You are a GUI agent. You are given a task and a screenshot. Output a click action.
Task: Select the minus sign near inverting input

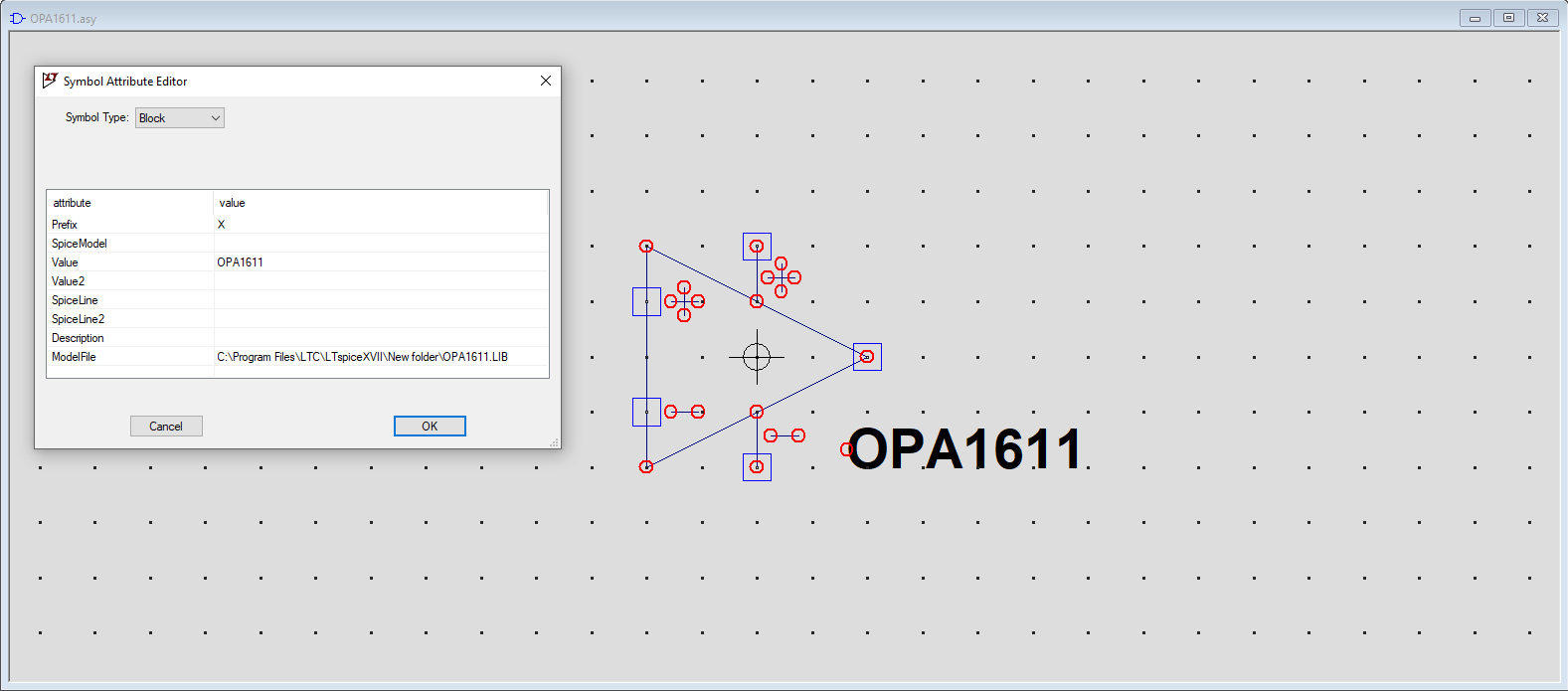[684, 412]
